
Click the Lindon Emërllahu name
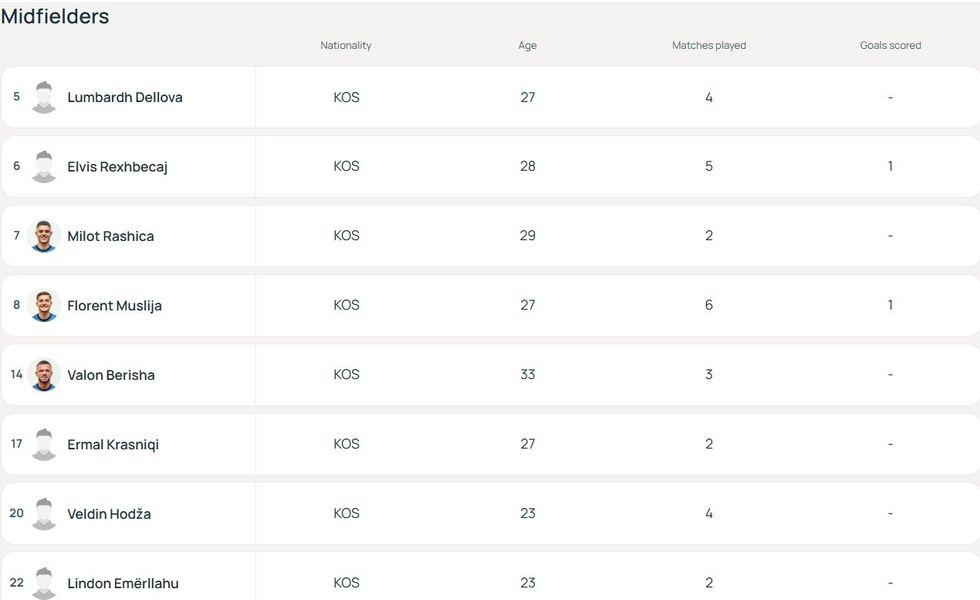click(x=123, y=583)
